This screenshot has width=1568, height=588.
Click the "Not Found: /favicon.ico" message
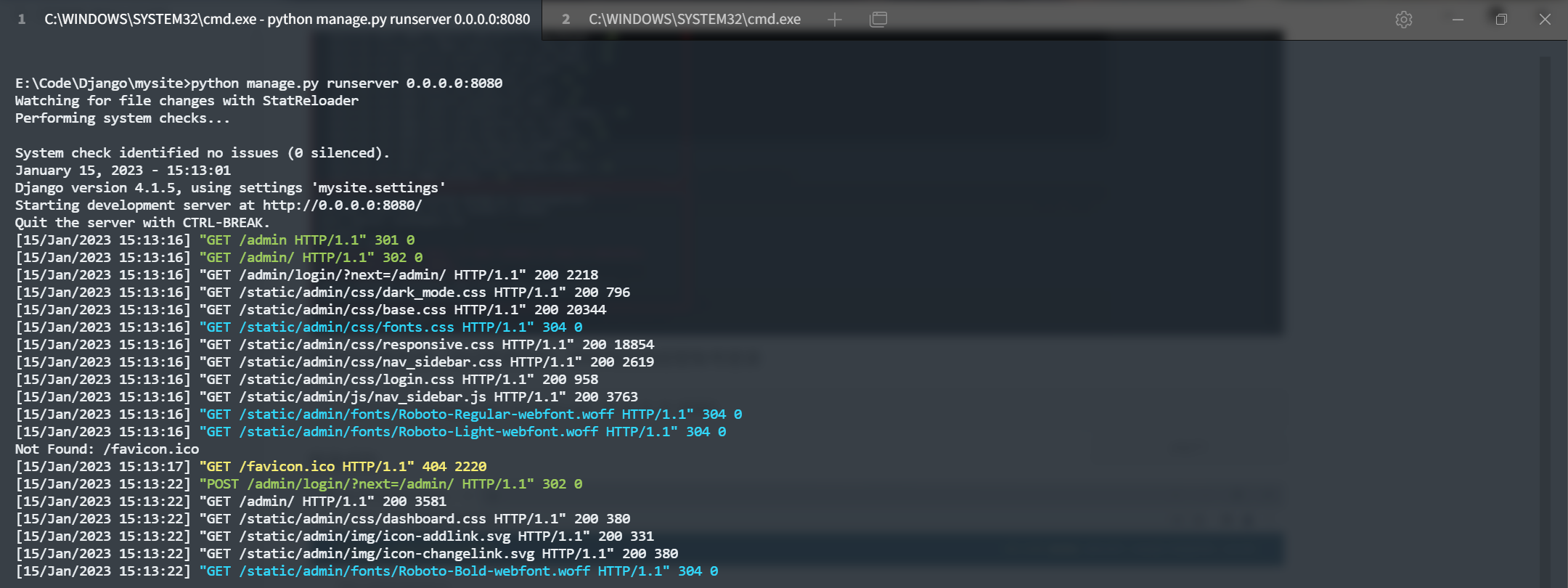click(x=107, y=449)
